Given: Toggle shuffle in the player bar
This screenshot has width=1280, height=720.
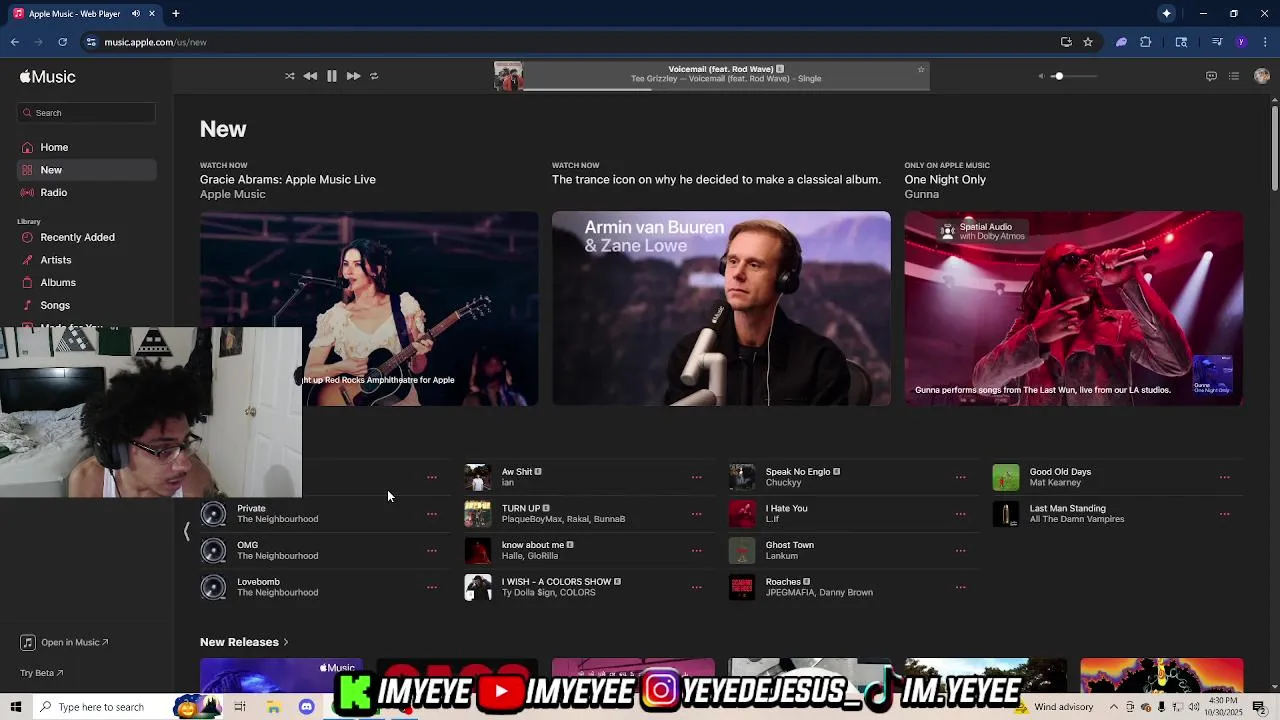Looking at the screenshot, I should coord(290,76).
